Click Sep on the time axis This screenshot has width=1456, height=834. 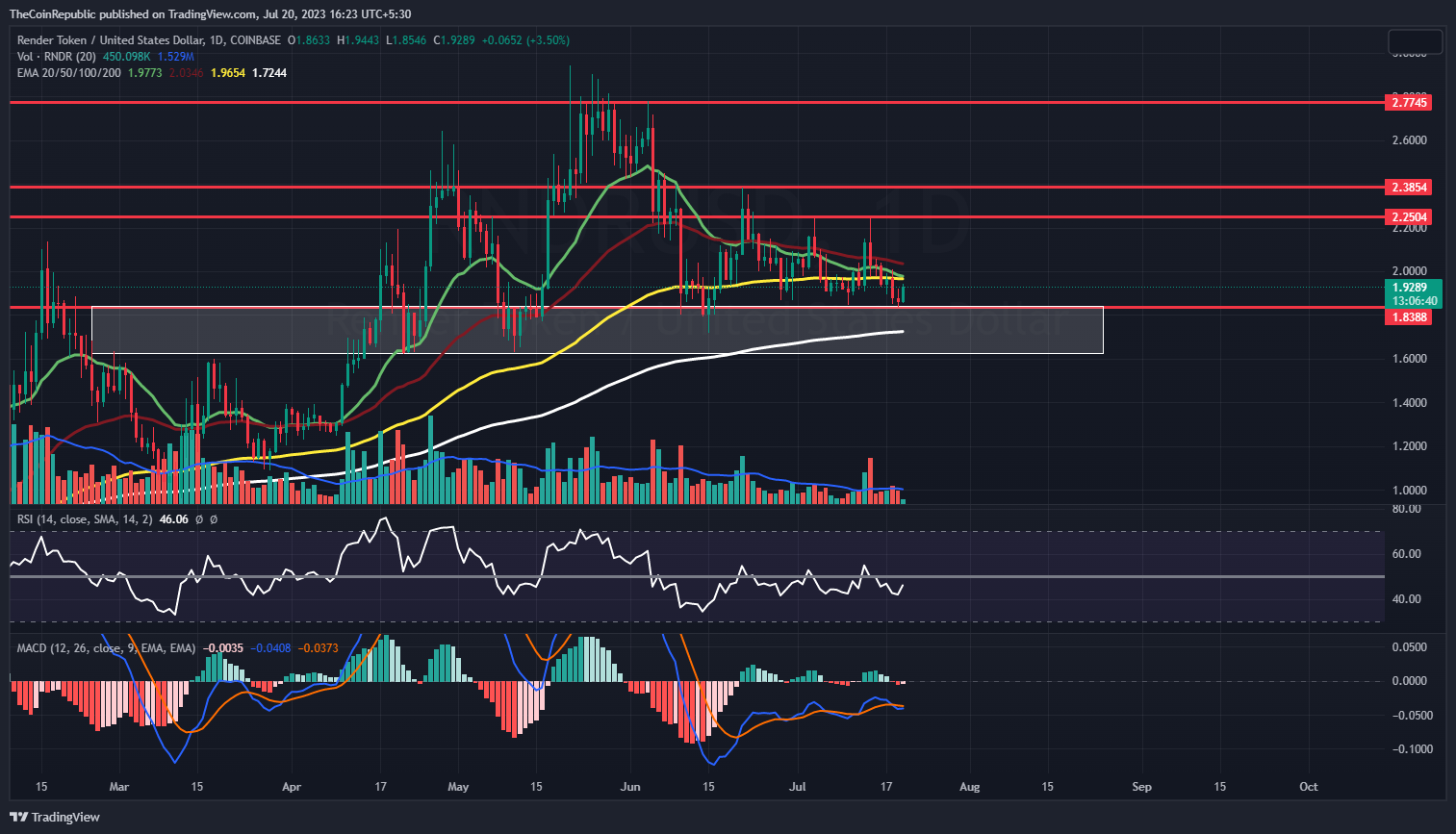pos(1141,787)
